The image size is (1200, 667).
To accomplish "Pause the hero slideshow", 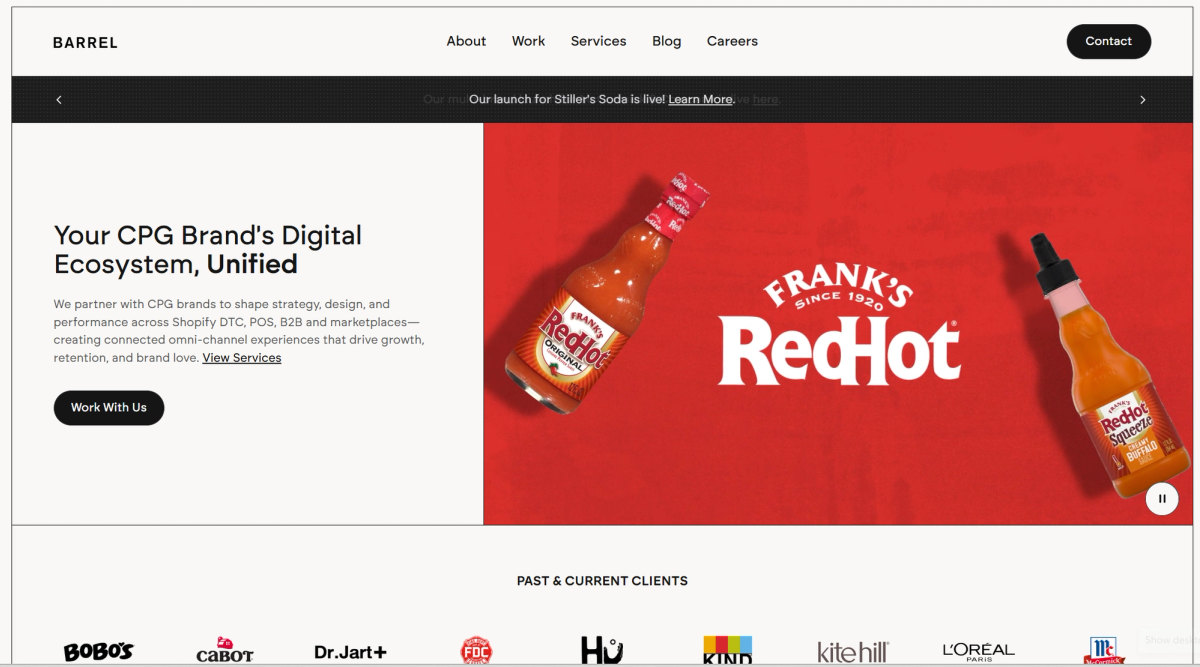I will [x=1162, y=498].
